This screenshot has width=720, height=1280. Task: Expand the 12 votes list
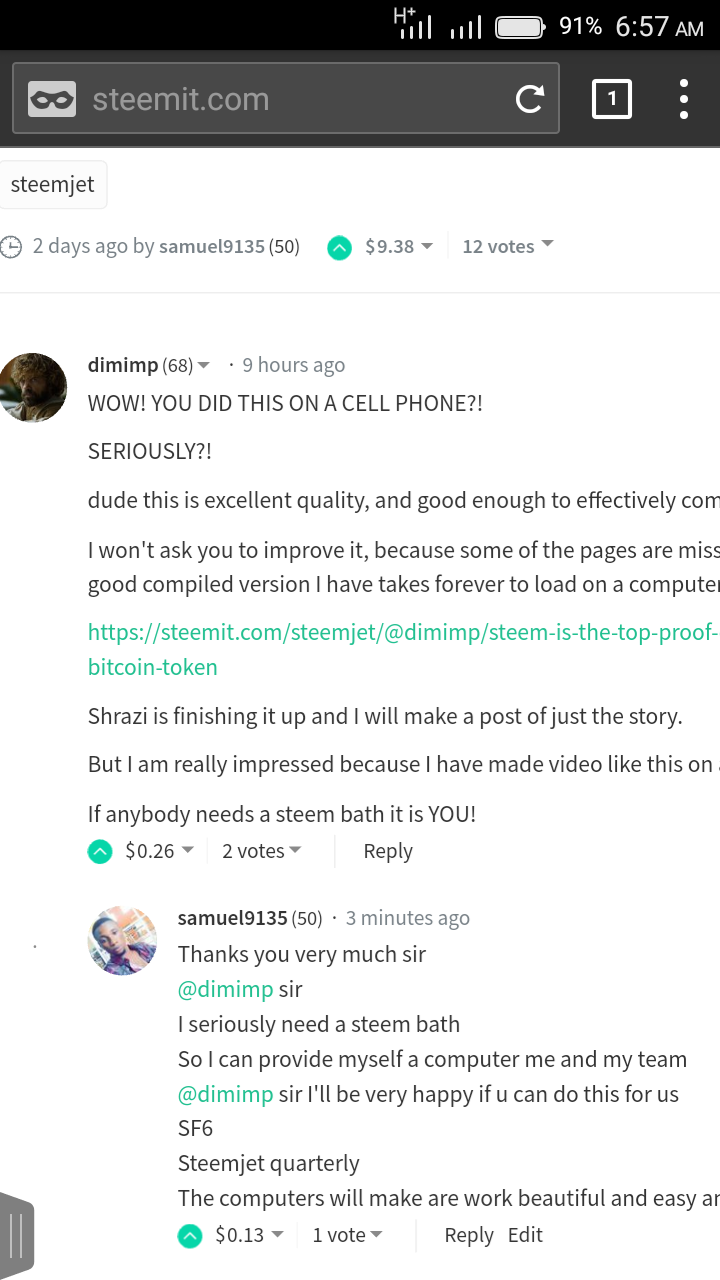[x=507, y=246]
